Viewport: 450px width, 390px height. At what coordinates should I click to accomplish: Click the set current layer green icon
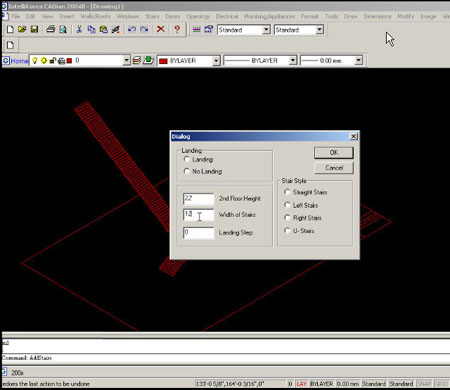[x=148, y=61]
